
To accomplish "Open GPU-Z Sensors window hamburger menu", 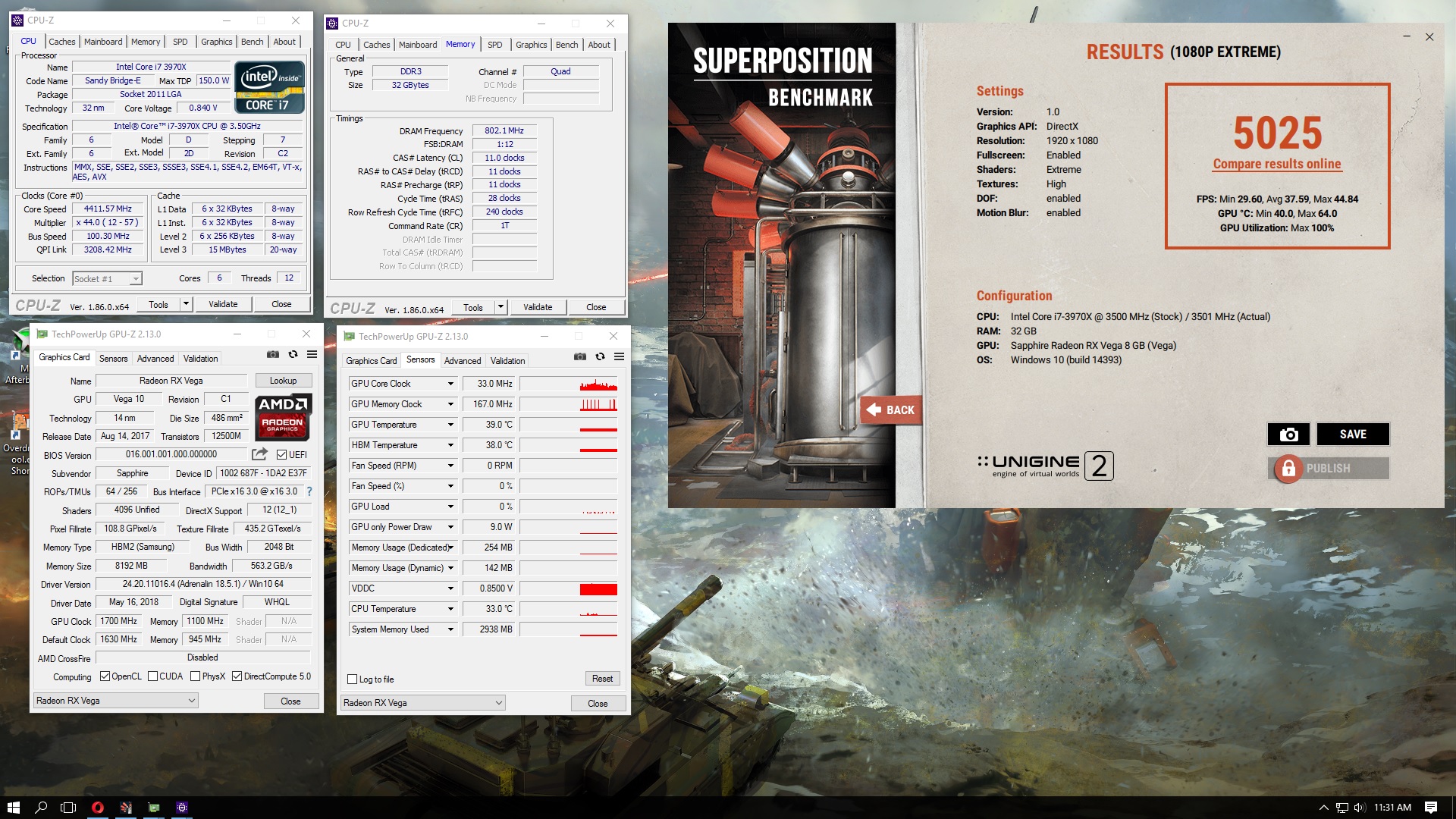I will pos(619,356).
